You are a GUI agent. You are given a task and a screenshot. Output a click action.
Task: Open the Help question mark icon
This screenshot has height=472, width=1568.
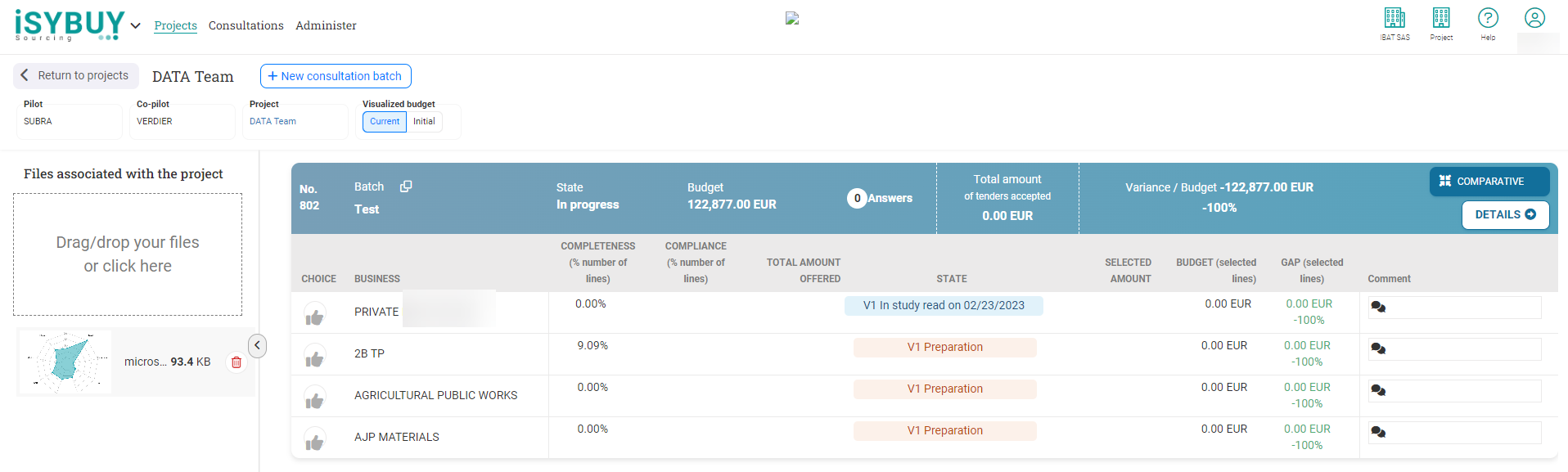[x=1488, y=18]
